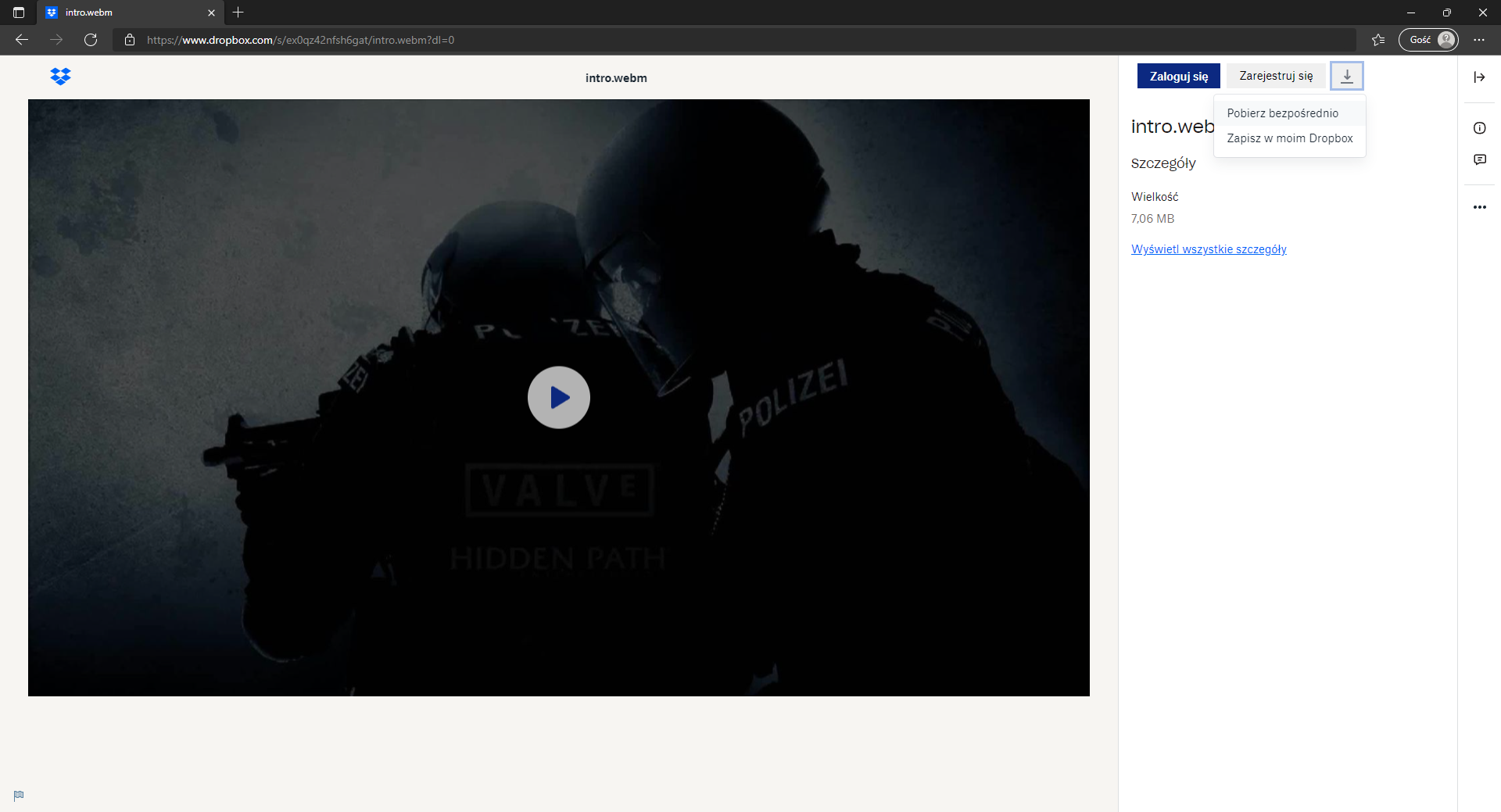
Task: Show file info panel icon
Action: tap(1479, 128)
